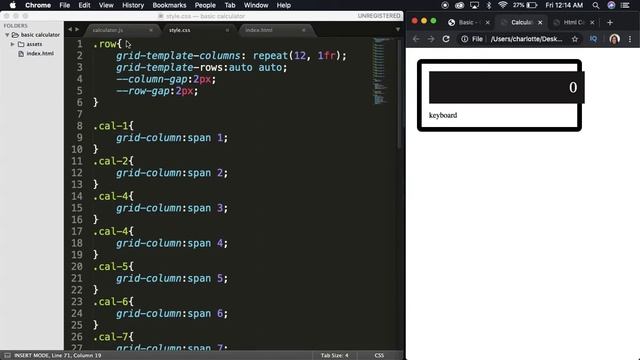Open the People menu
The width and height of the screenshot is (640, 360).
[205, 5]
